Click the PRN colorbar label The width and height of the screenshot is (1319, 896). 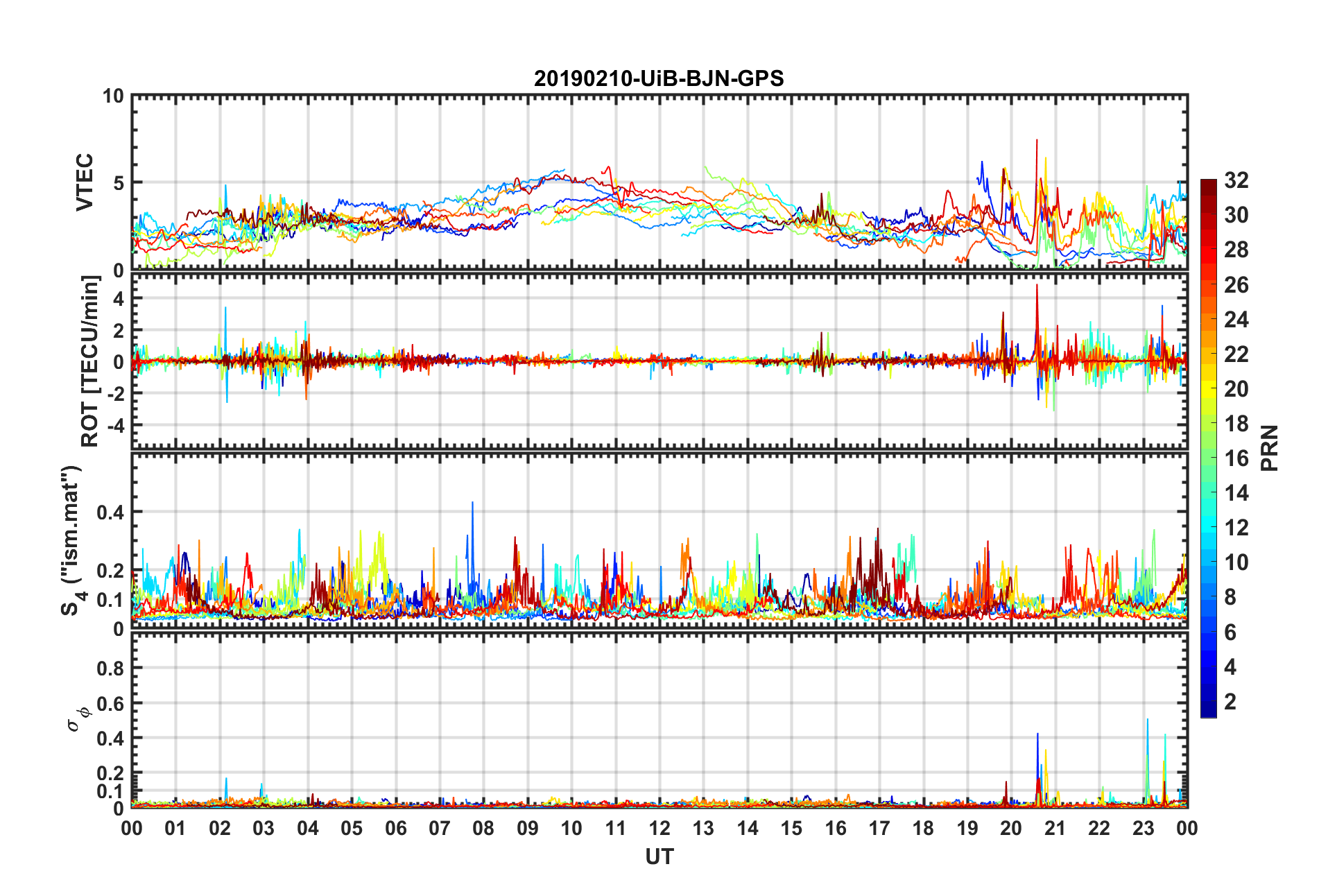[1270, 448]
